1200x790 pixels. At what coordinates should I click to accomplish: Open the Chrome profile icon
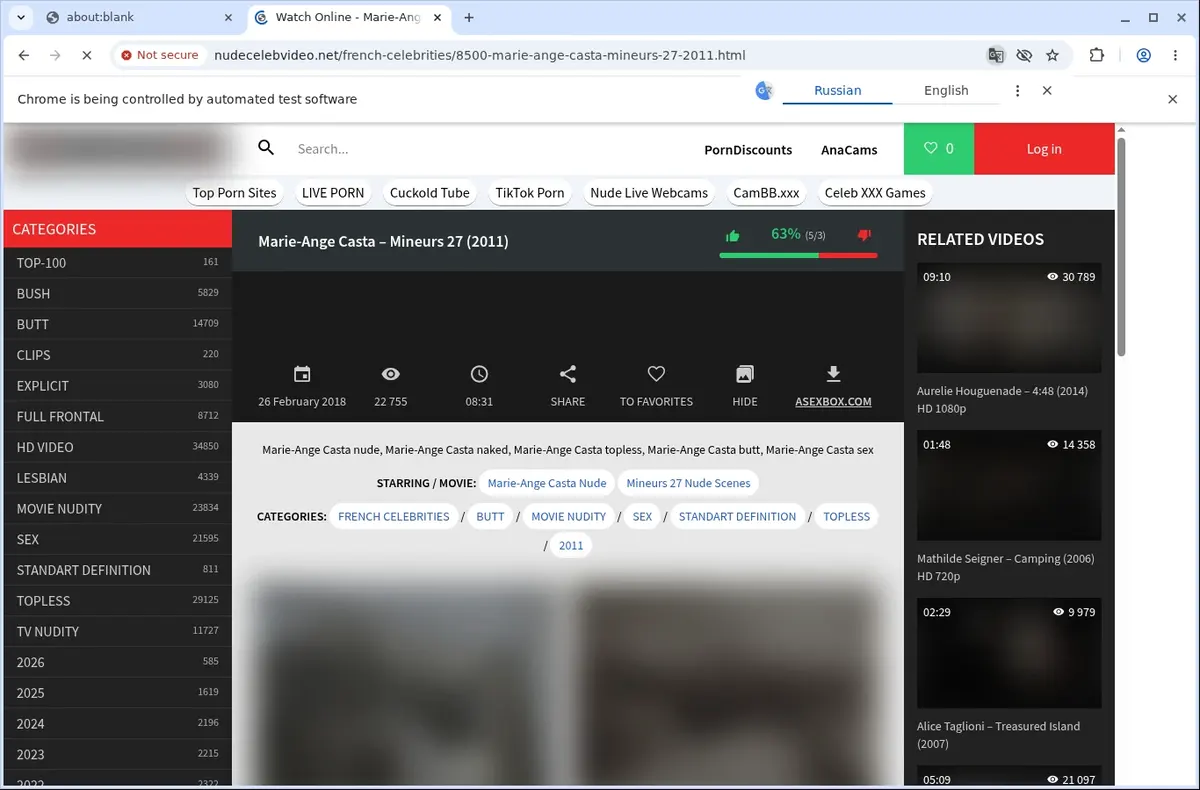1144,55
